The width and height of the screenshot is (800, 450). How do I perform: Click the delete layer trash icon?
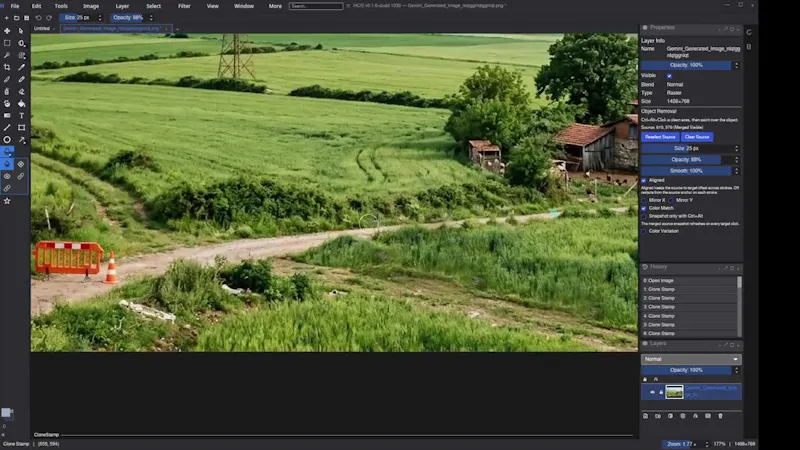[x=720, y=416]
